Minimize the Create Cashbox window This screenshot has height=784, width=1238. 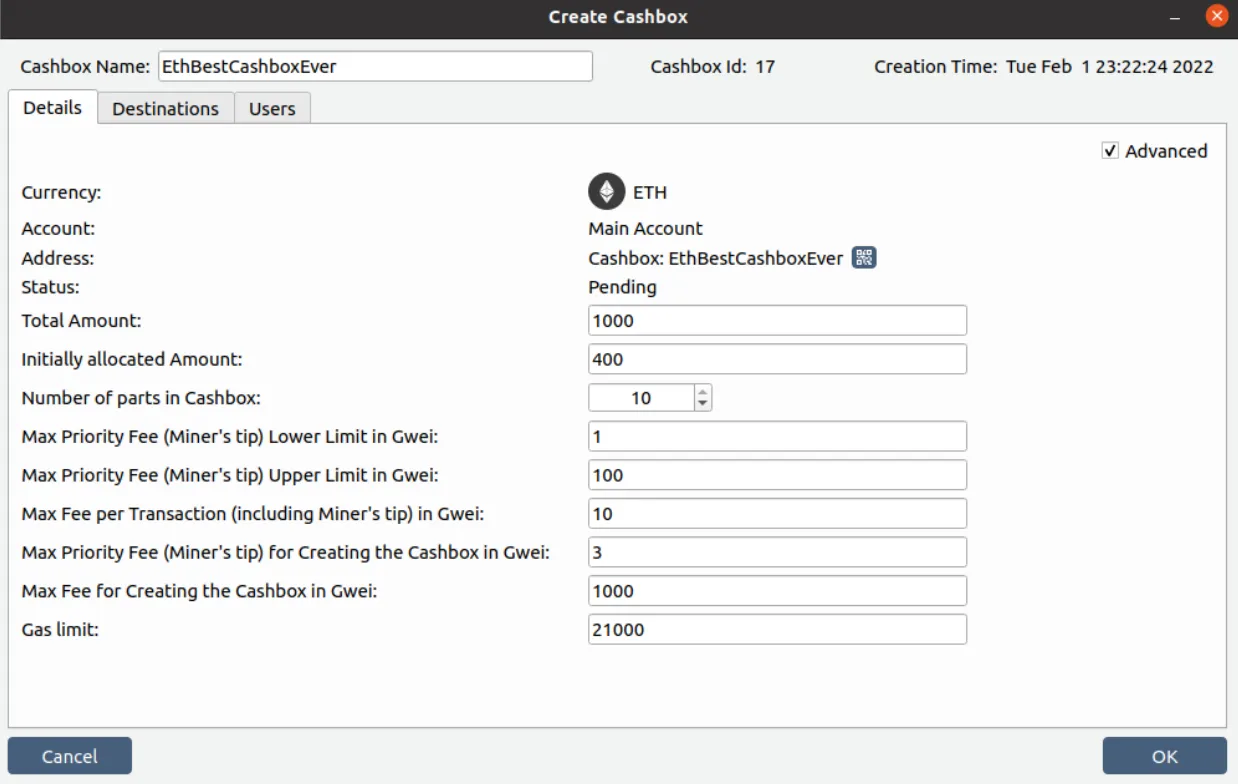(x=1176, y=18)
